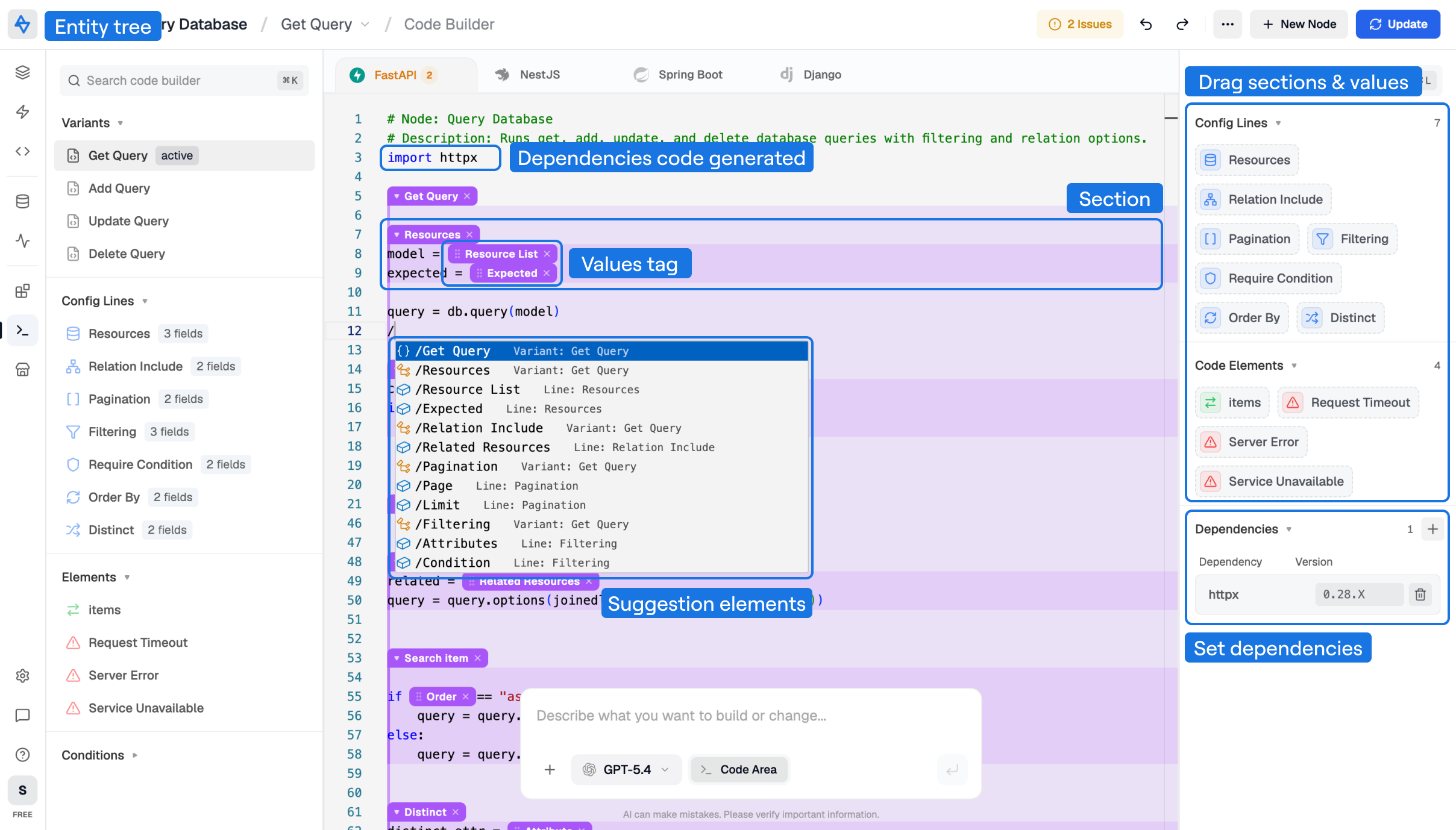
Task: Choose /Get Query suggestion
Action: point(601,351)
